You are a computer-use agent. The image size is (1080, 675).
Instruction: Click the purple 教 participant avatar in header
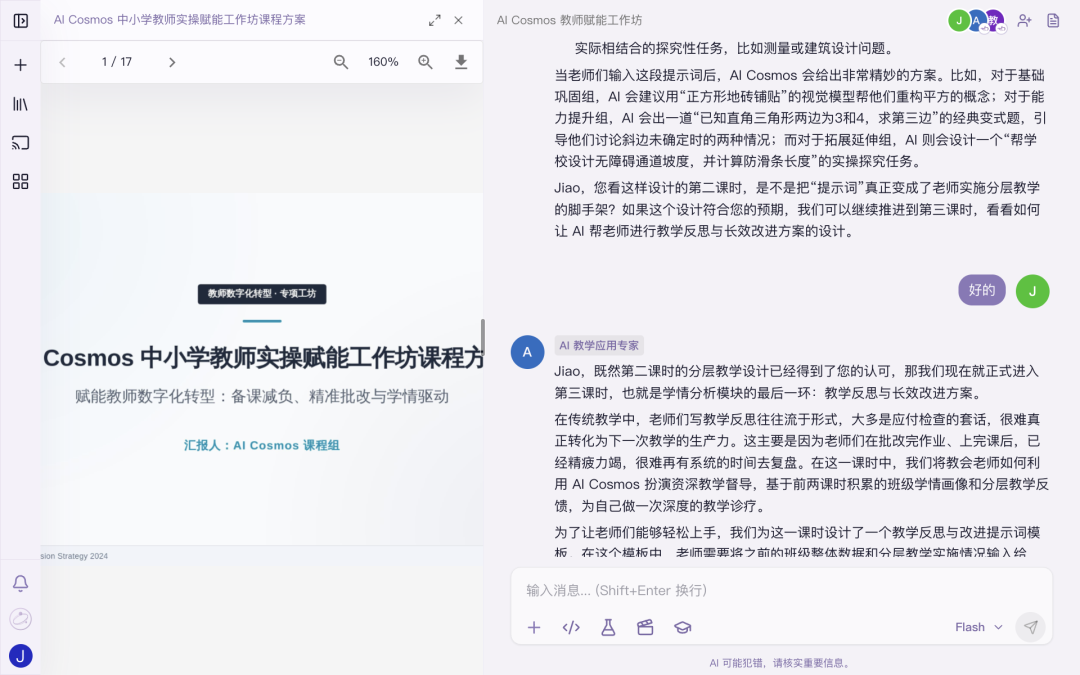(994, 21)
